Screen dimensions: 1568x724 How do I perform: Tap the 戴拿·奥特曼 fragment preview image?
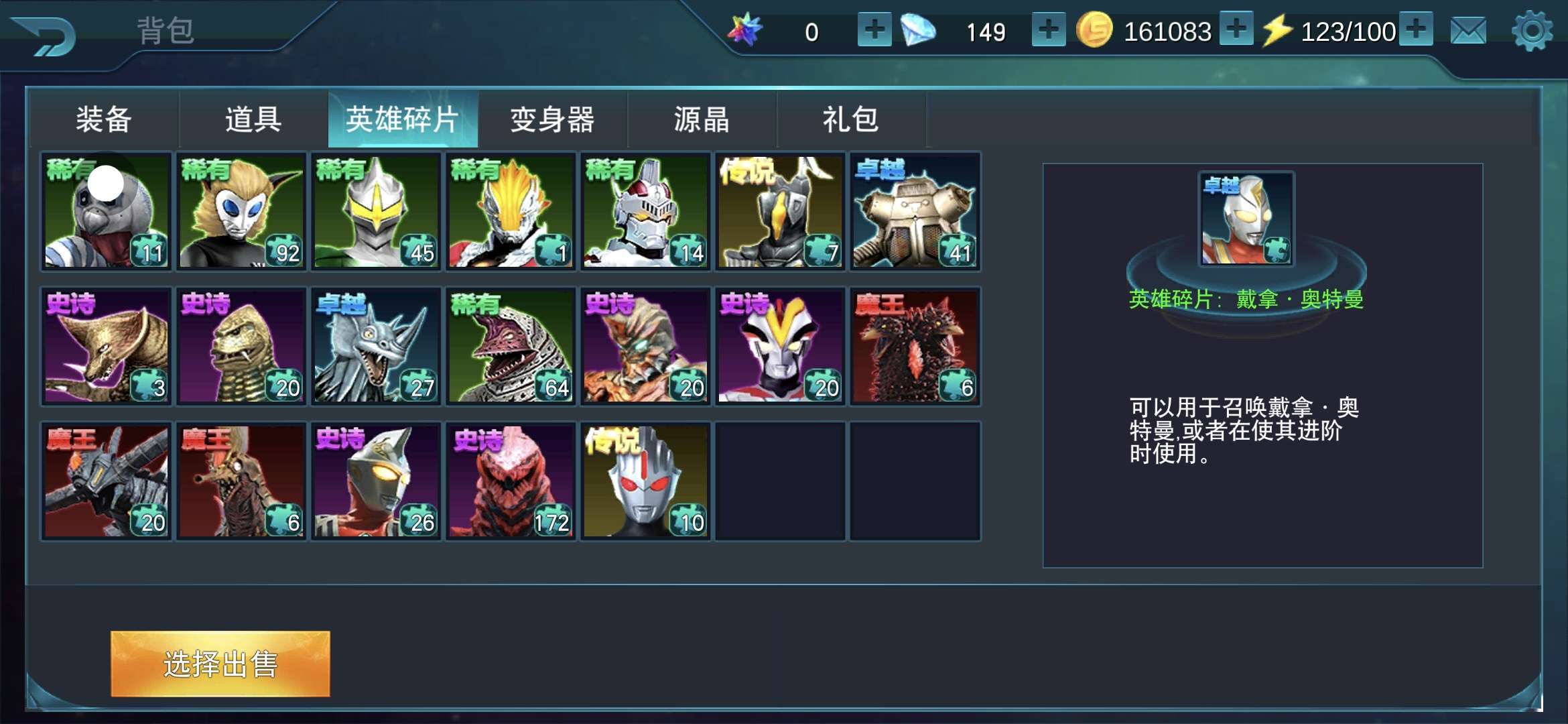[x=1246, y=219]
